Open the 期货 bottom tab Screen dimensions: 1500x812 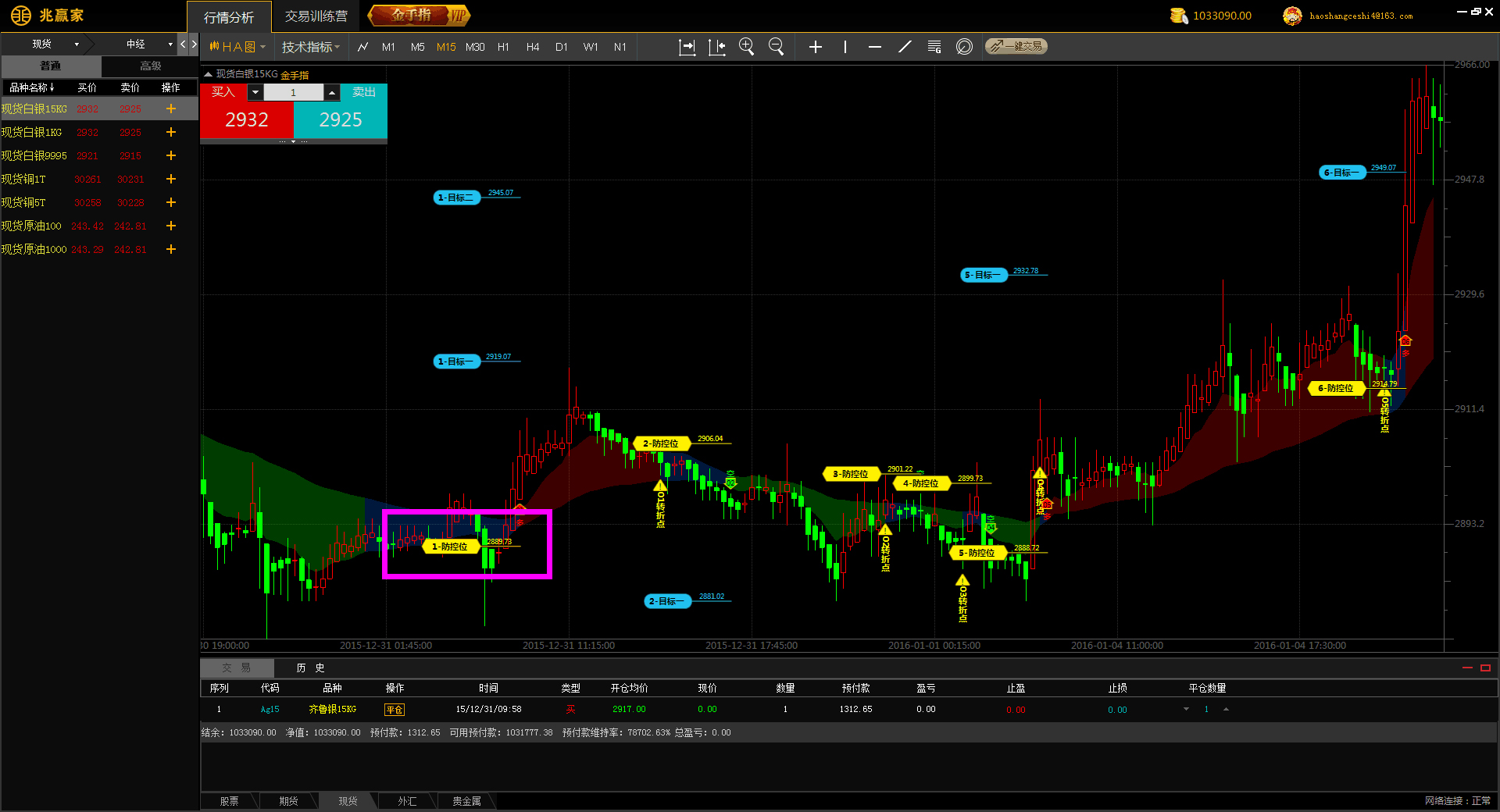(x=288, y=801)
